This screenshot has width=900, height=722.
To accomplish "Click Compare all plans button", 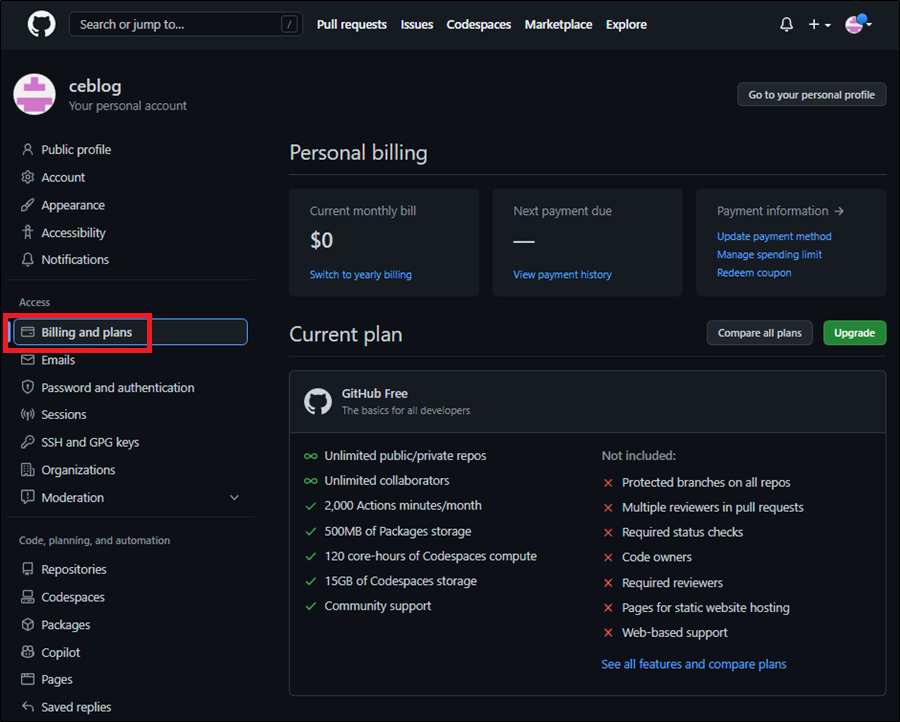I will [x=759, y=333].
